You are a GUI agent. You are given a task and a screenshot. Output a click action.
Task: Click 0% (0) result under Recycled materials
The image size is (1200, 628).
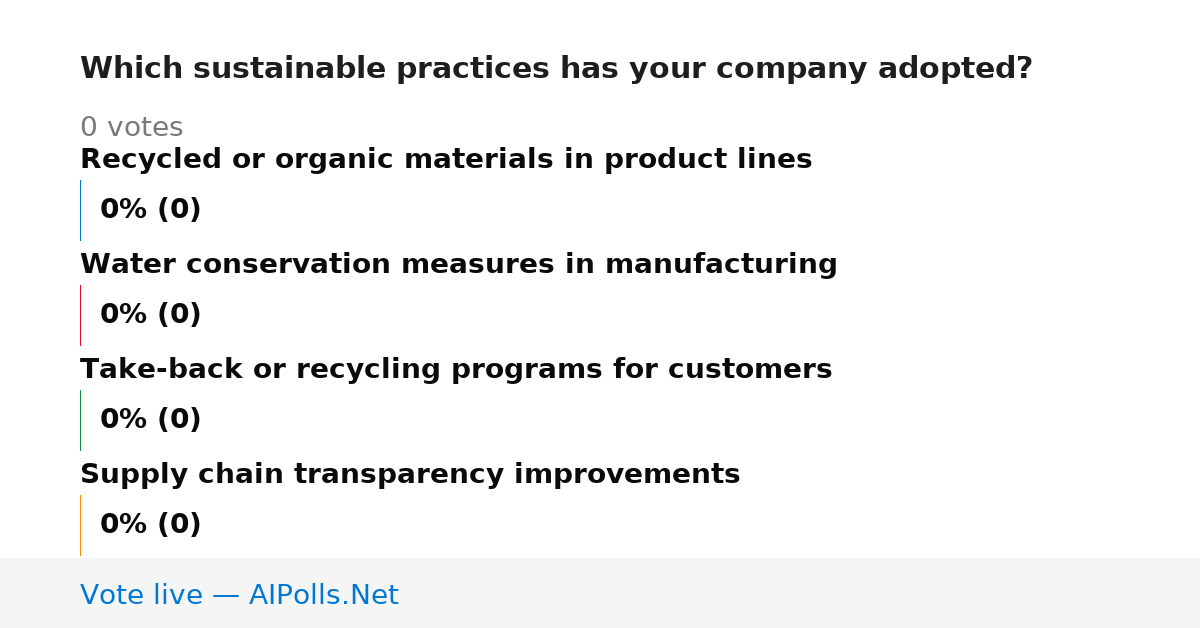click(x=151, y=210)
